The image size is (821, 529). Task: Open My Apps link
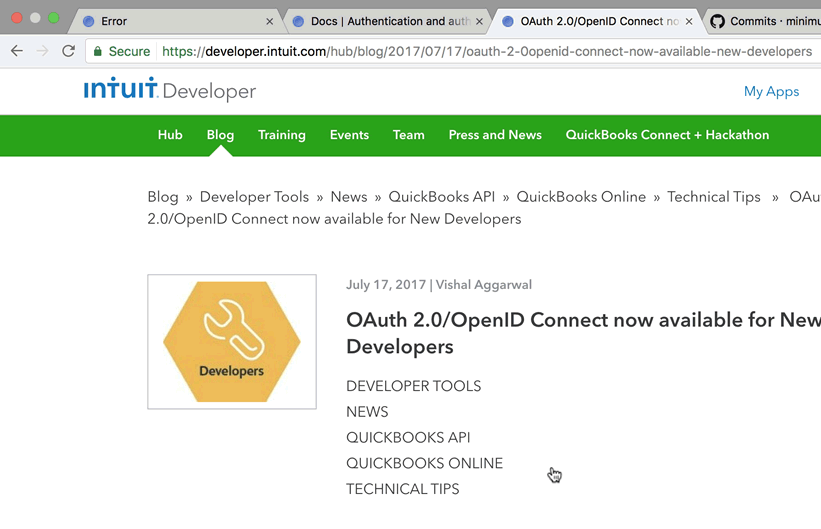771,91
